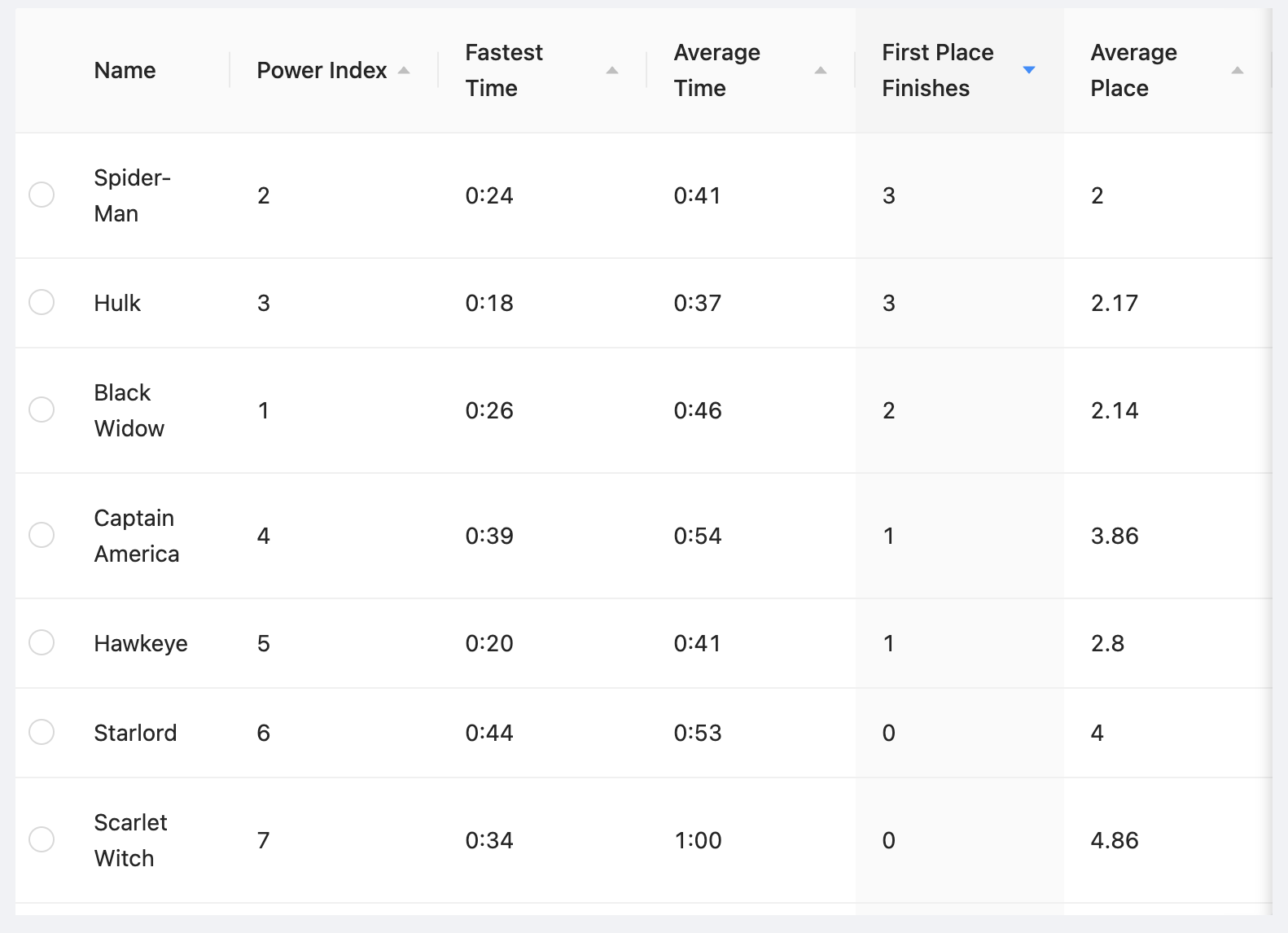Screen dimensions: 1288x933
Task: Select the Scarlet Witch radio button
Action: (x=42, y=839)
